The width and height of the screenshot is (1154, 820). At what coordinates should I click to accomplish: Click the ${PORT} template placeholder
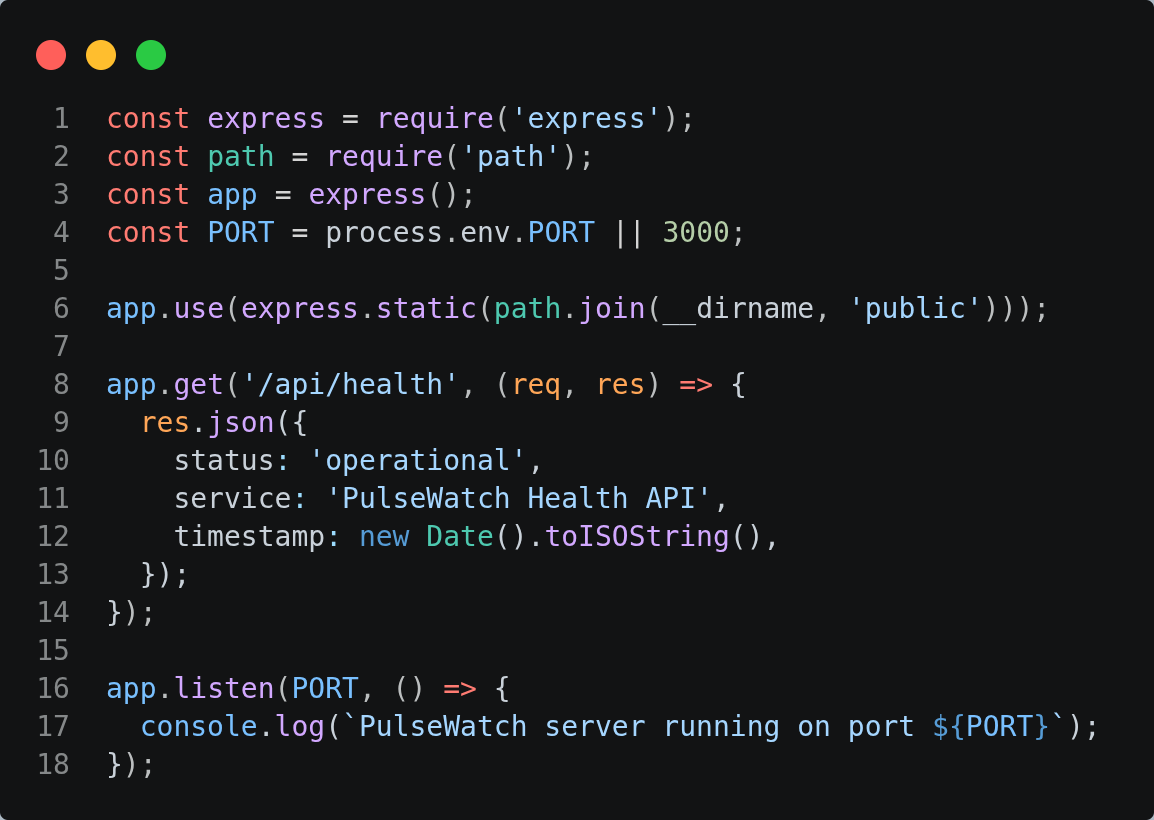click(991, 727)
